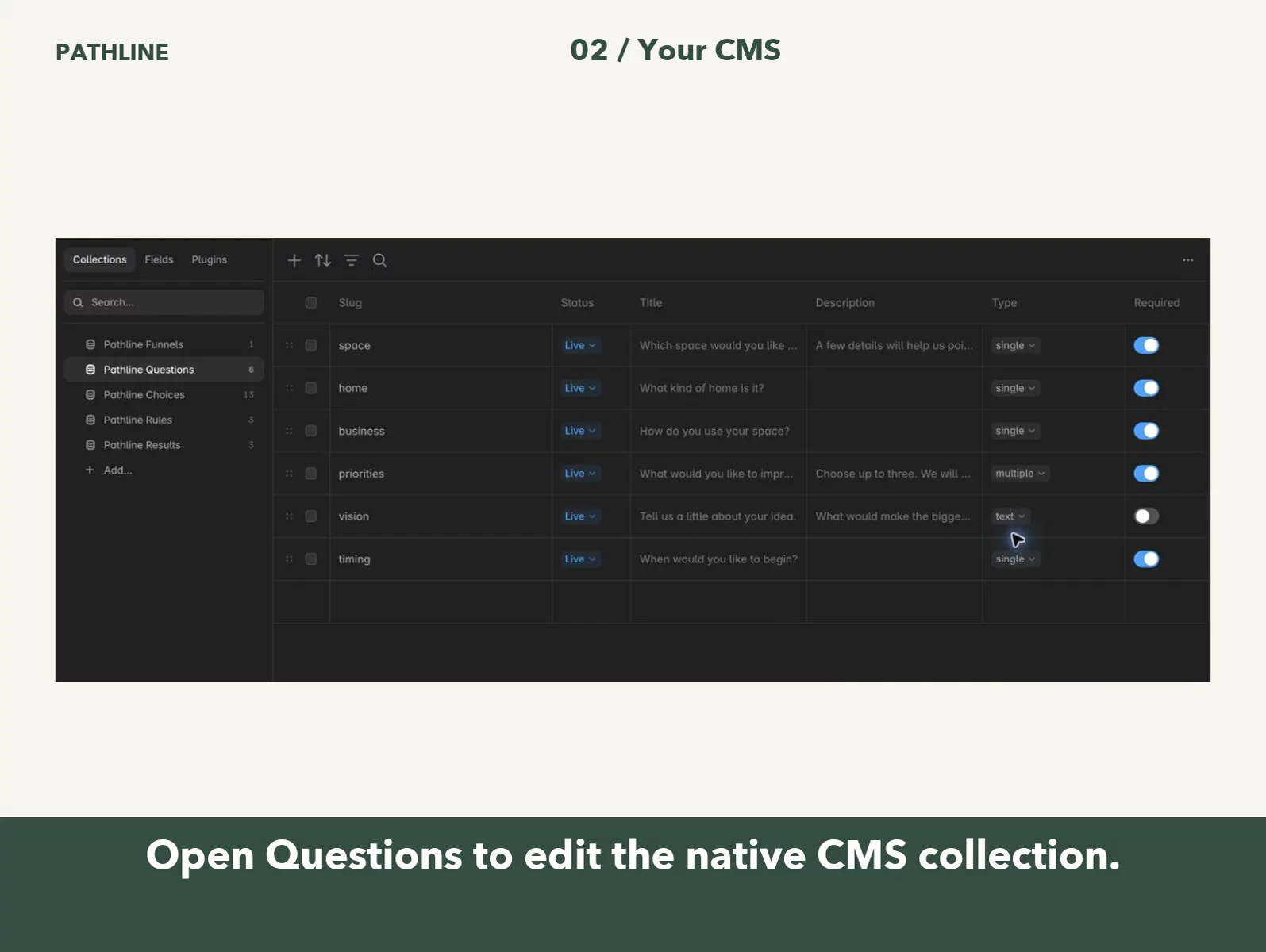Open the multiple type dropdown for priorities

(x=1020, y=474)
